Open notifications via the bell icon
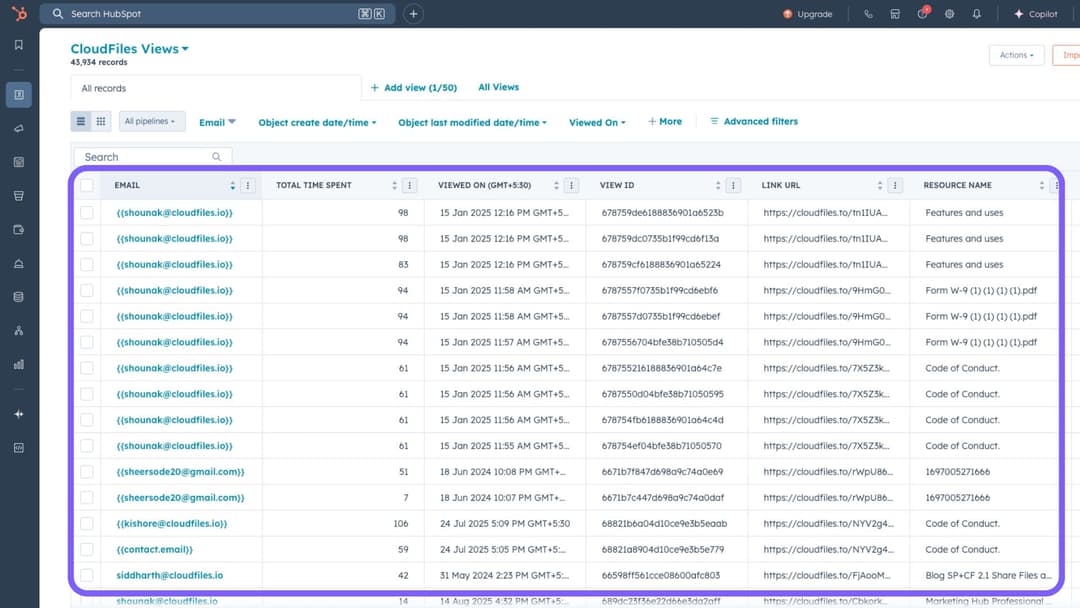Image resolution: width=1080 pixels, height=608 pixels. 975,13
